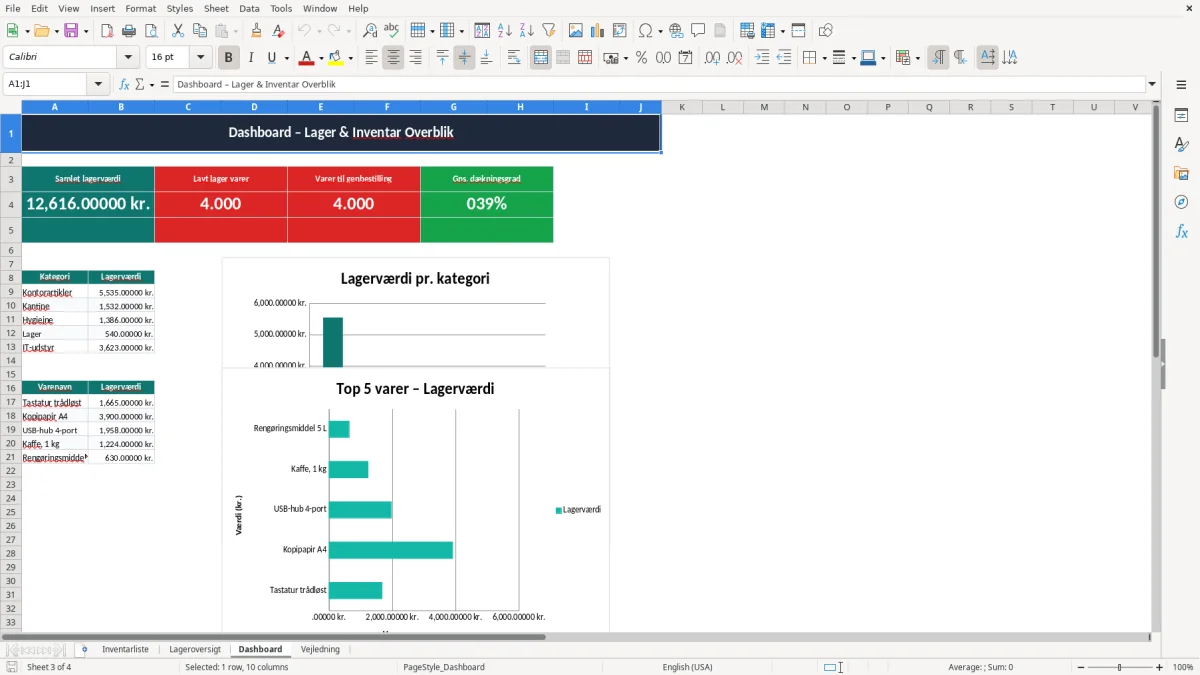Copy the selection to clipboard
Screen dimensions: 1200x675
(x=199, y=31)
